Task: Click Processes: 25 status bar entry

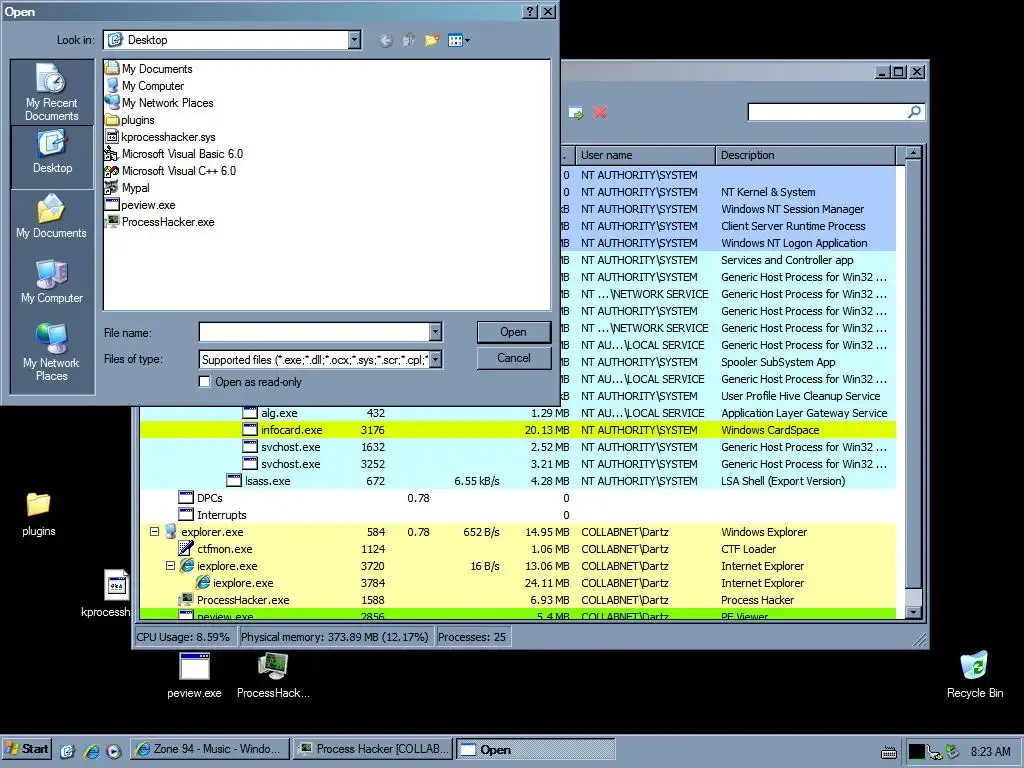Action: (472, 637)
